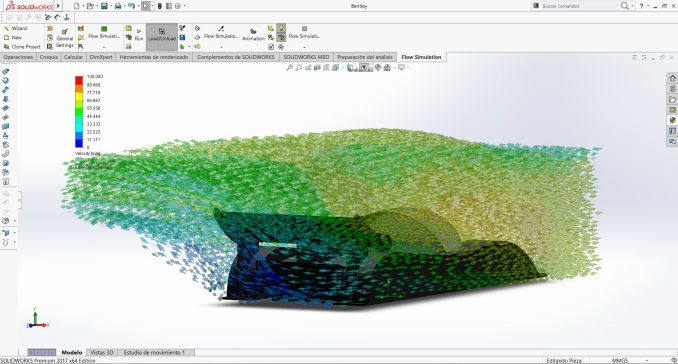Create a New flow project

point(13,38)
